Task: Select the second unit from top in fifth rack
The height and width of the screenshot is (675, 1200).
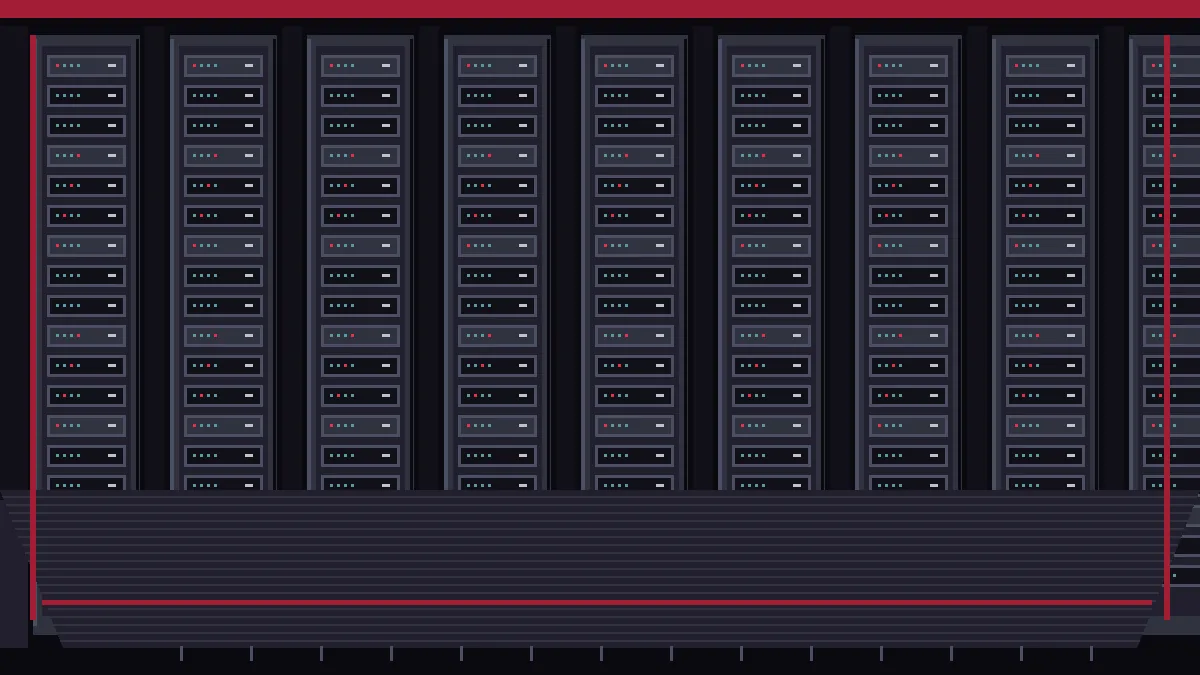Action: pos(634,96)
